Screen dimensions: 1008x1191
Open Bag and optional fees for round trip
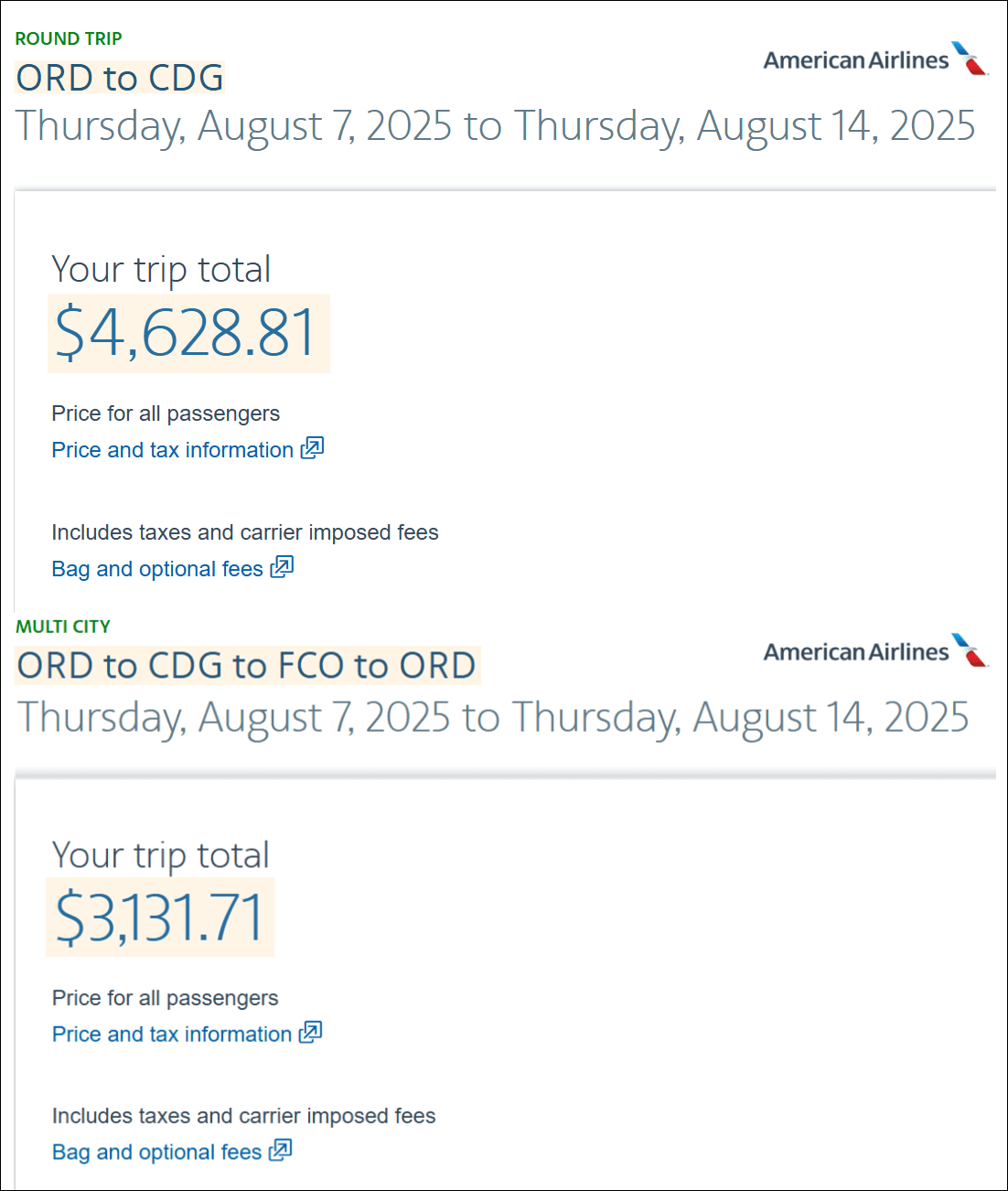tap(157, 569)
